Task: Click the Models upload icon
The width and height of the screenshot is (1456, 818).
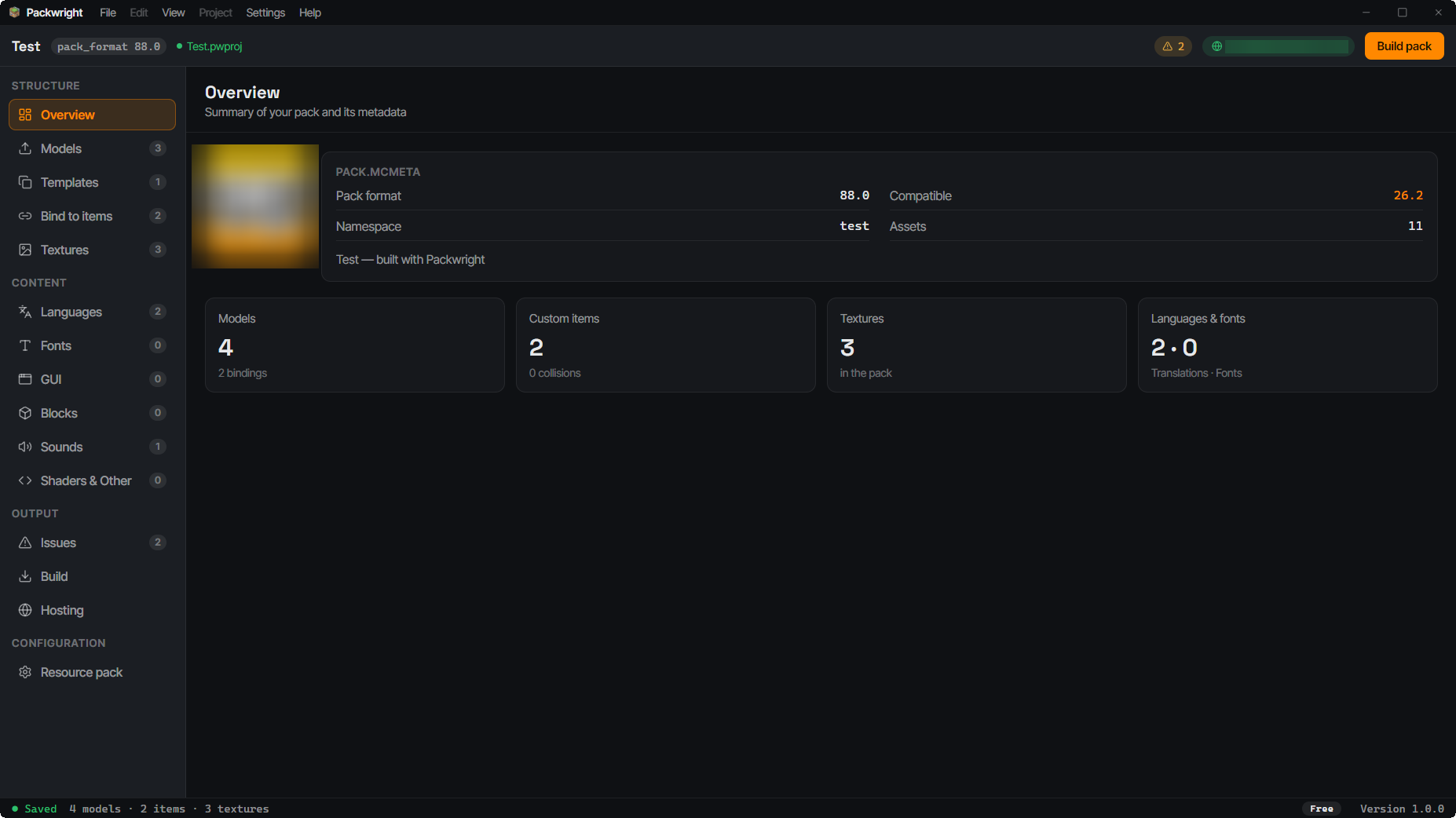Action: pyautogui.click(x=25, y=148)
